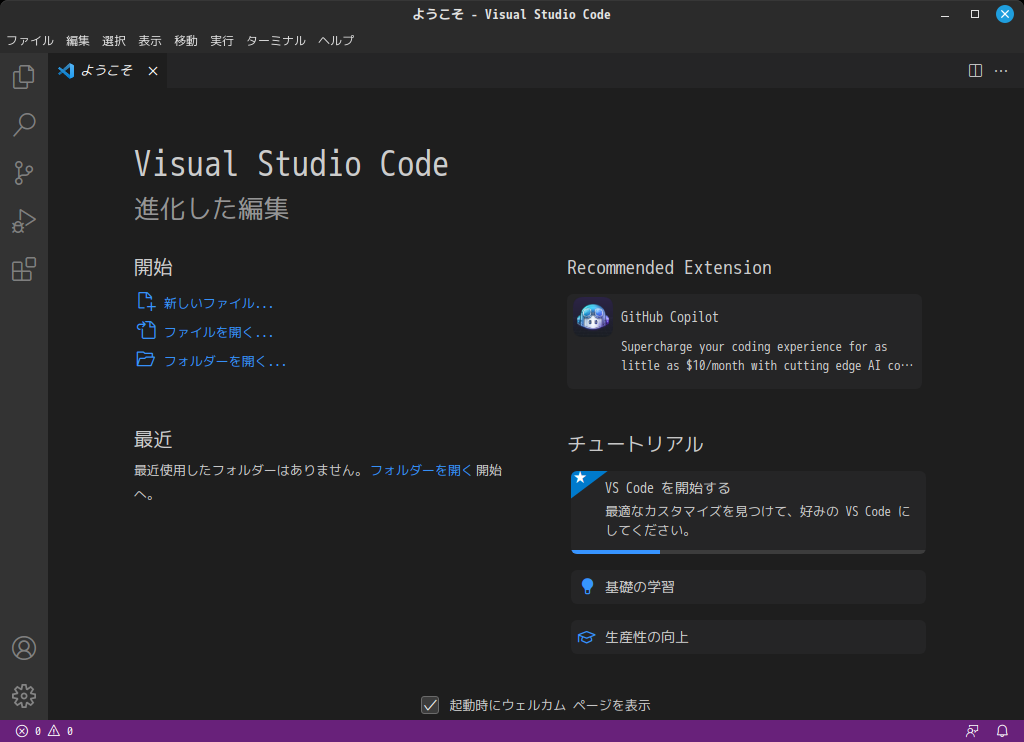Screen dimensions: 1024x742
Task: Open the Run and Debug view
Action: point(23,220)
